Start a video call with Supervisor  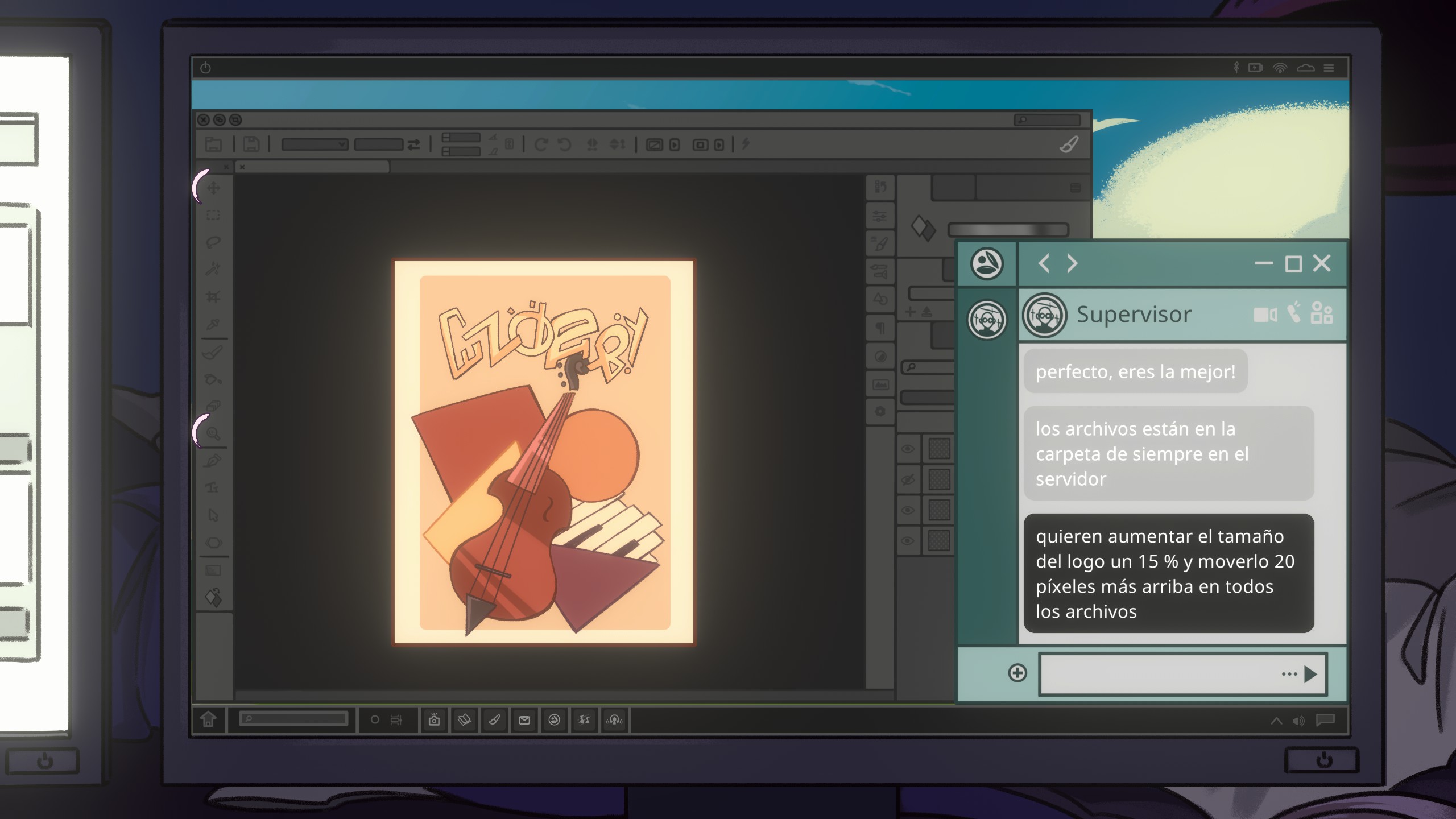click(1265, 315)
